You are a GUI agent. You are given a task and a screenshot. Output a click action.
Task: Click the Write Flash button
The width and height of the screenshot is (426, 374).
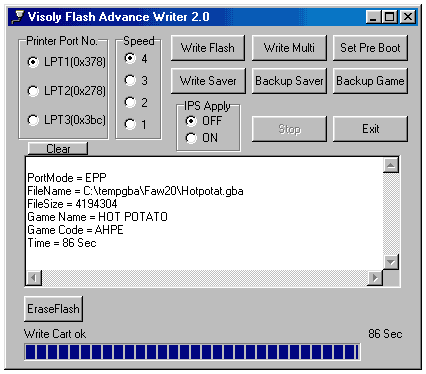point(208,48)
